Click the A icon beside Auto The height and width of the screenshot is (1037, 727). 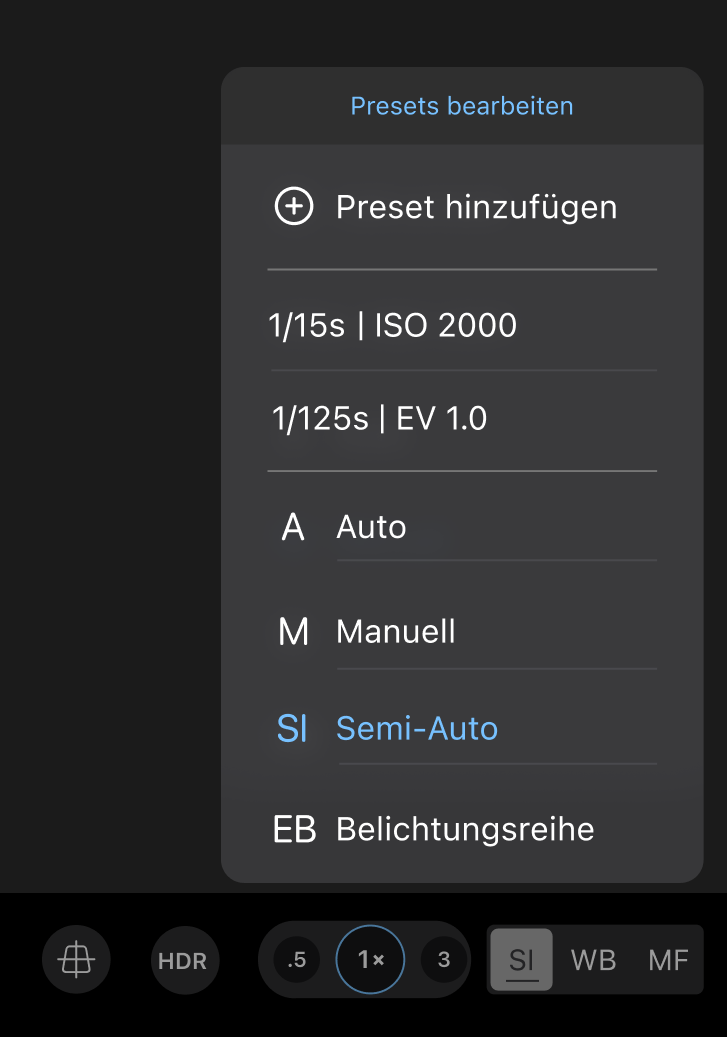click(x=292, y=527)
